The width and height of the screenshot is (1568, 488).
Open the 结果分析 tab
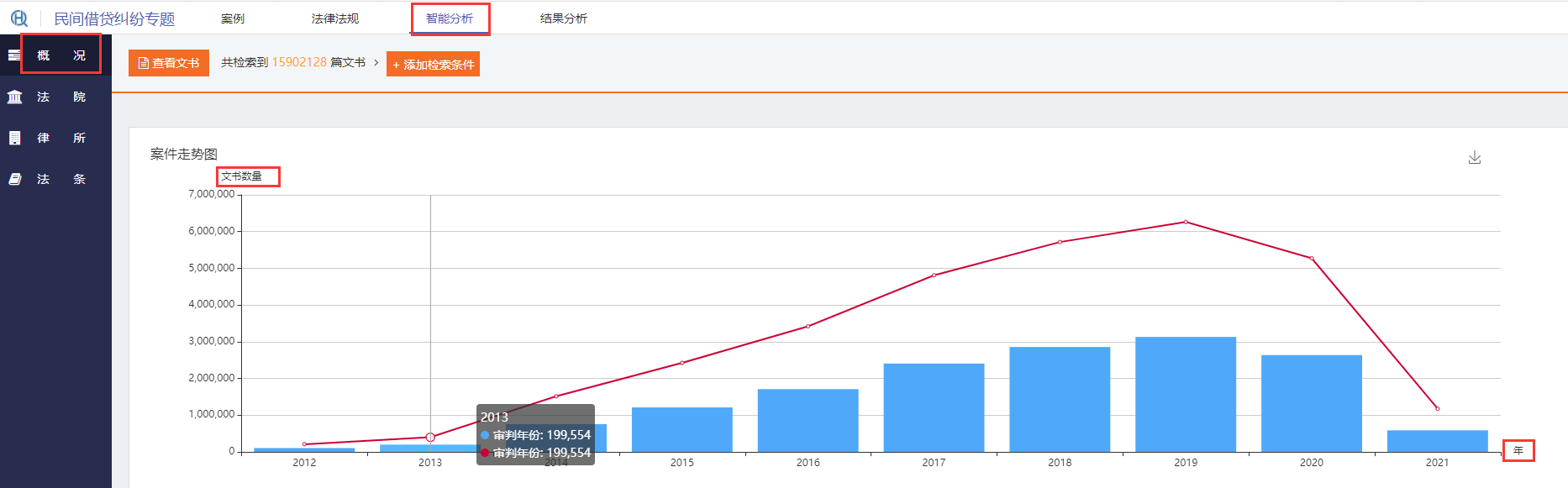click(x=563, y=18)
